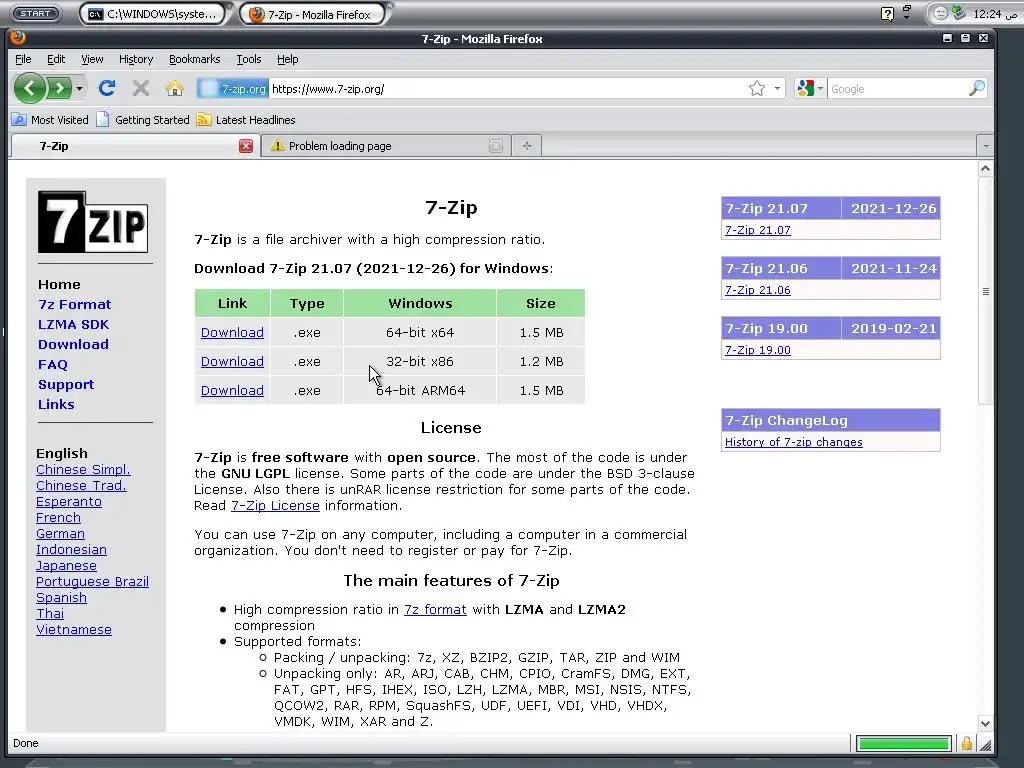The height and width of the screenshot is (768, 1024).
Task: Open the 7z format features link
Action: [435, 609]
